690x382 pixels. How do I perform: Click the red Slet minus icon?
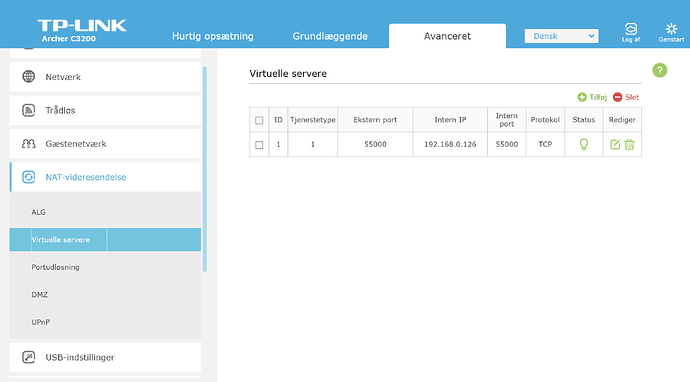click(617, 97)
